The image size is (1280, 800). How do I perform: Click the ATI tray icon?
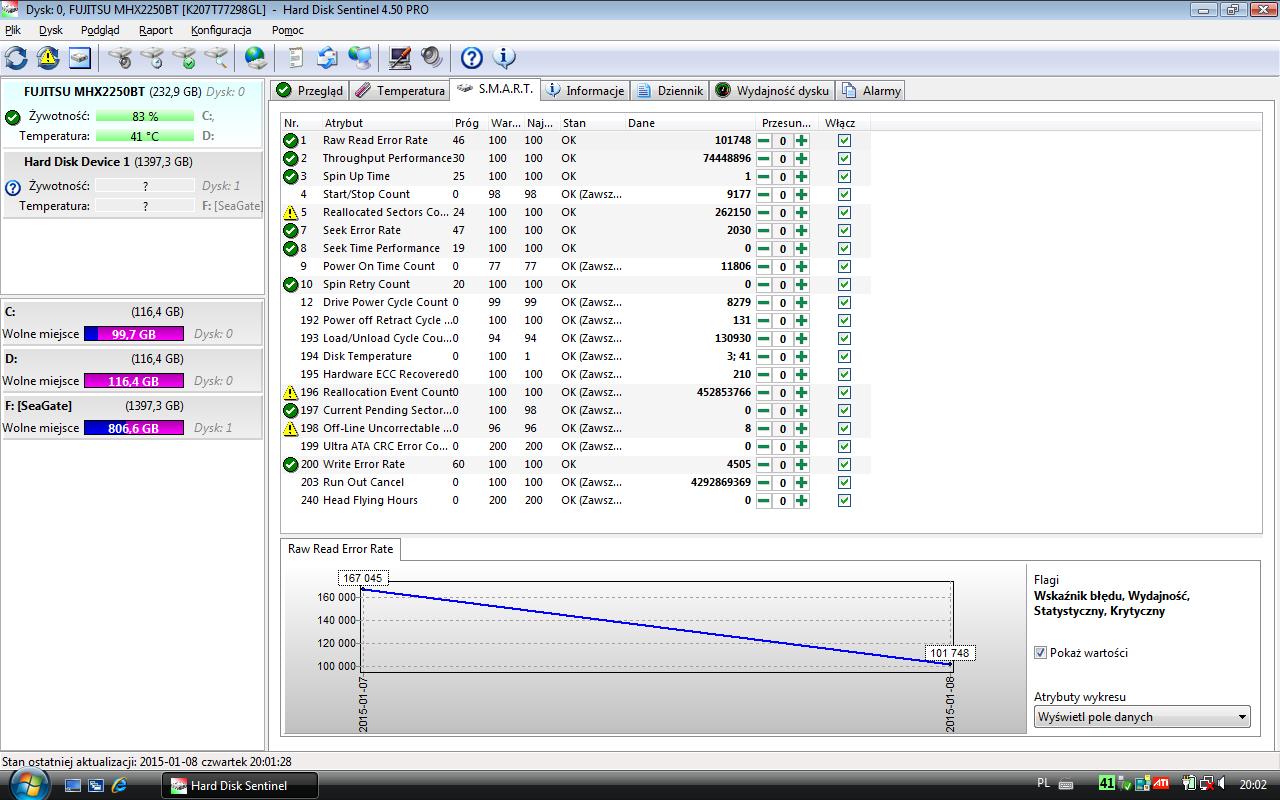point(1162,784)
